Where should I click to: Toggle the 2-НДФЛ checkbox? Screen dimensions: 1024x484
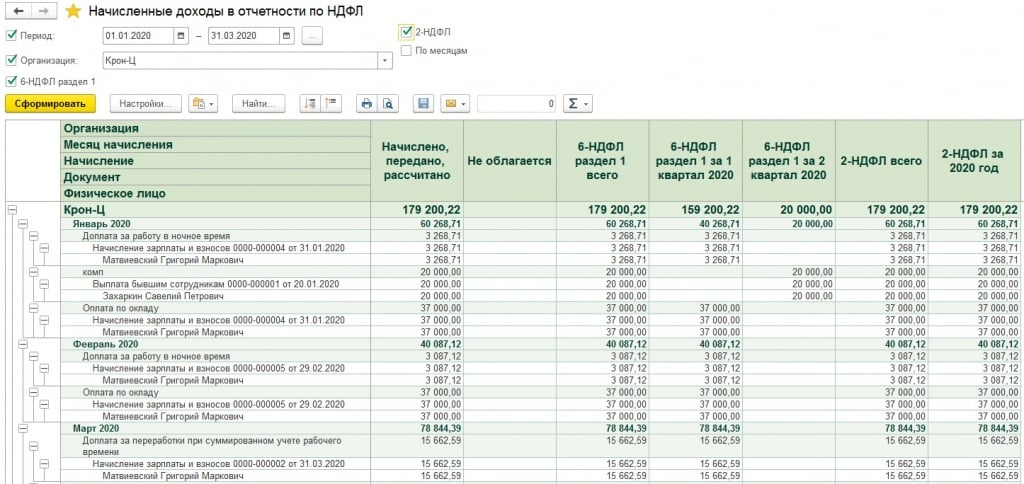405,32
